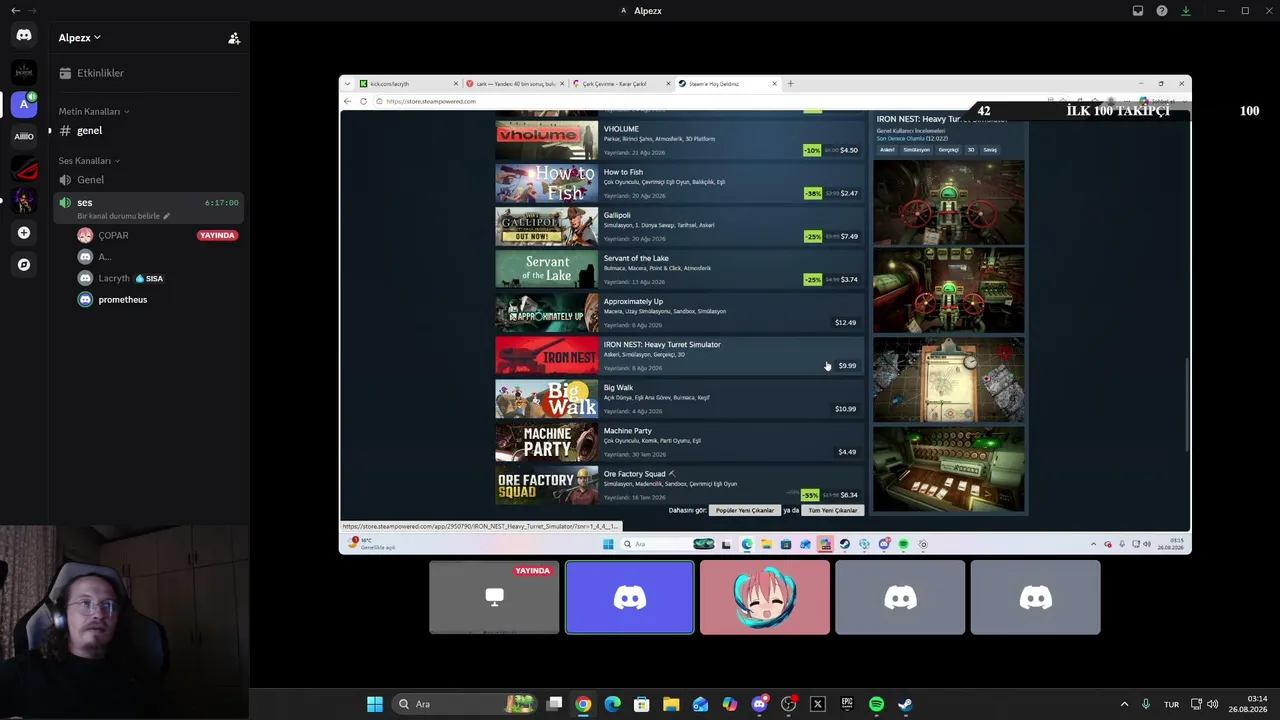Screen dimensions: 1280x720
Task: Click YAYINDA badge next to ÇOPAR
Action: [217, 235]
